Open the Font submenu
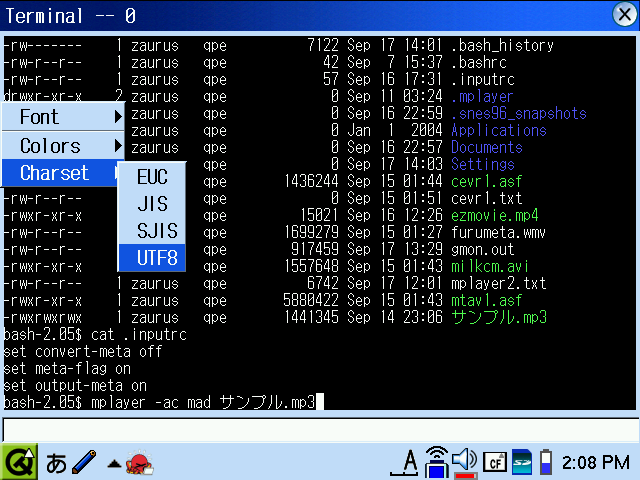Screen dimensions: 640x480 (63, 117)
